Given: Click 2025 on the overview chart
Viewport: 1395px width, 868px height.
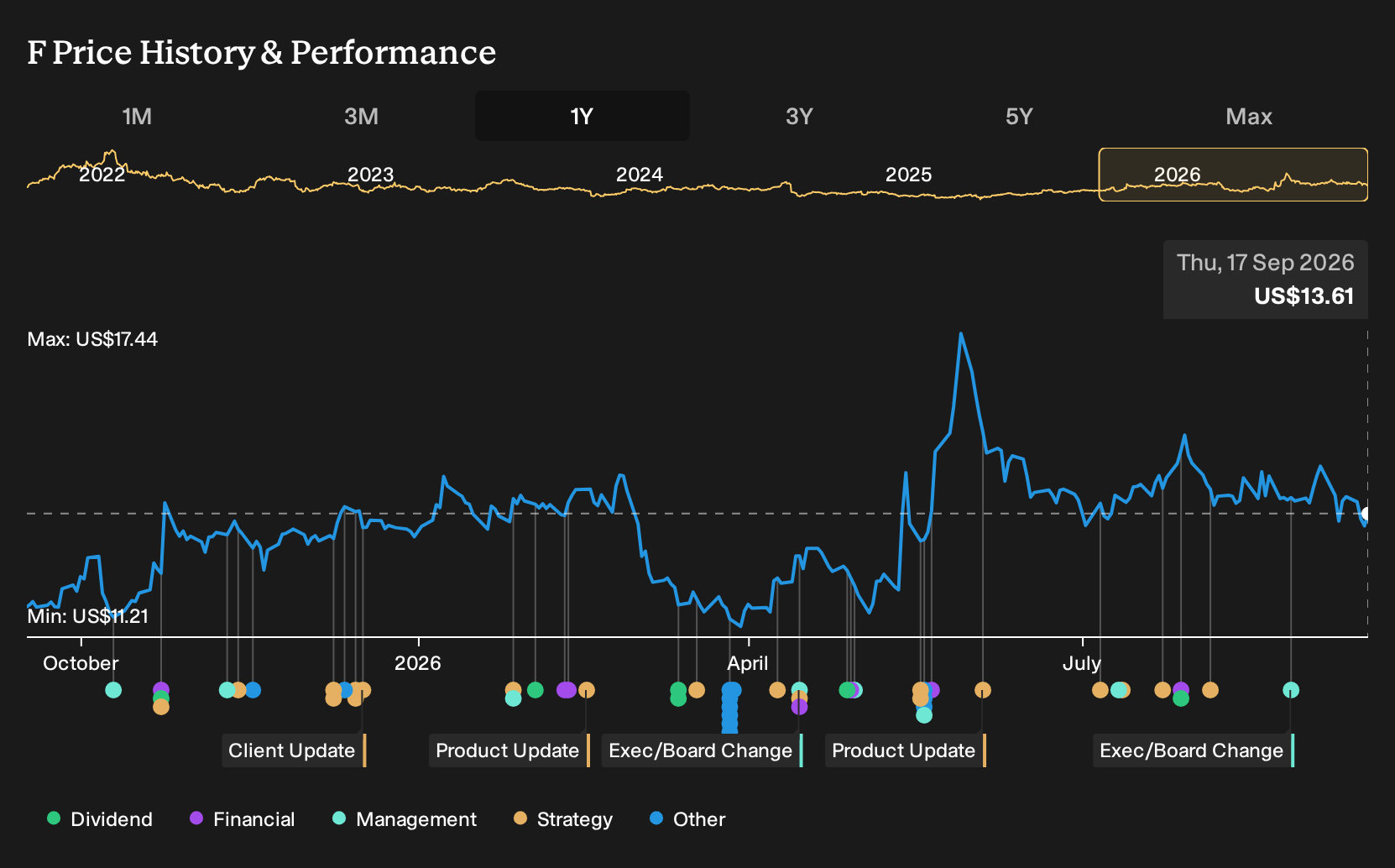Looking at the screenshot, I should (x=908, y=175).
